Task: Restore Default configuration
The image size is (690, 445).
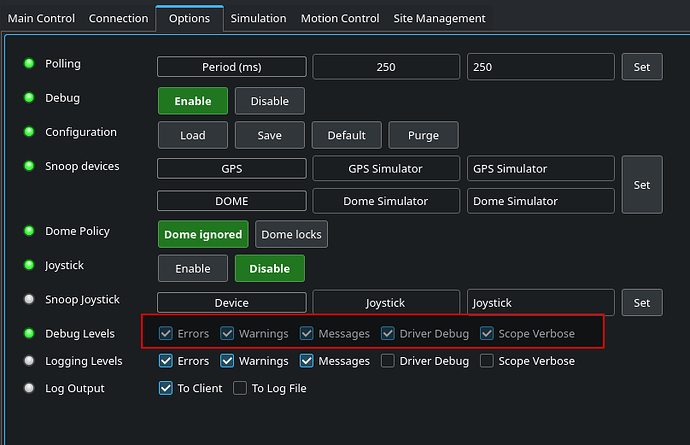Action: click(346, 135)
